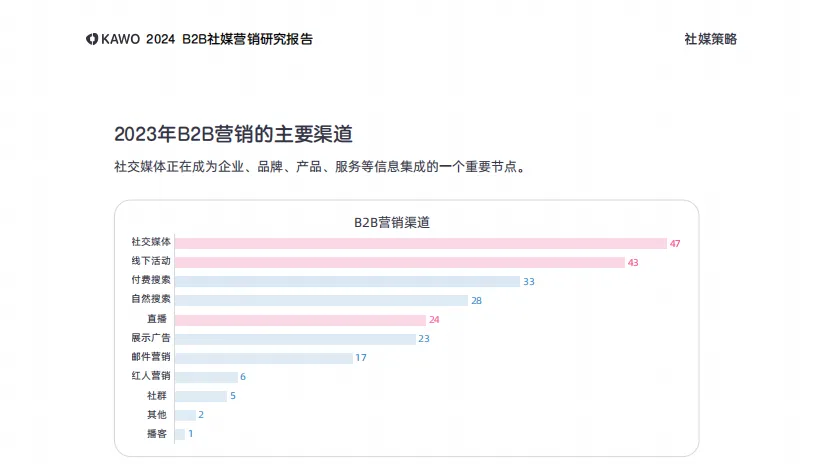This screenshot has width=822, height=470.
Task: Click the 播客 axis label
Action: click(157, 434)
